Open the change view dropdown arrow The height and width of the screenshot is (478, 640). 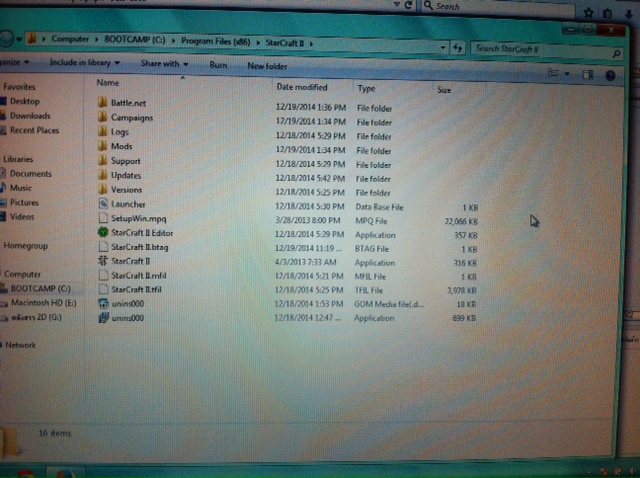[568, 74]
